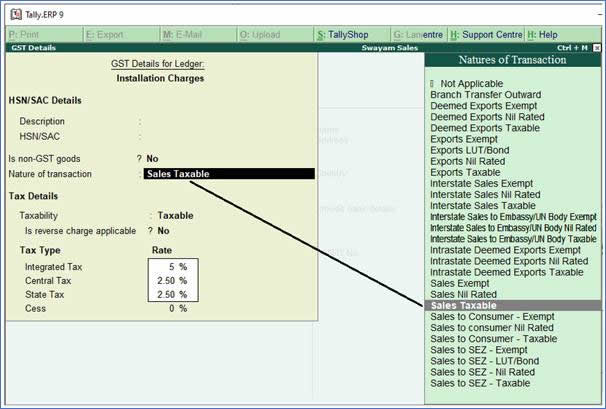Click the Taxability value Taxable
This screenshot has width=606, height=409.
click(x=175, y=216)
